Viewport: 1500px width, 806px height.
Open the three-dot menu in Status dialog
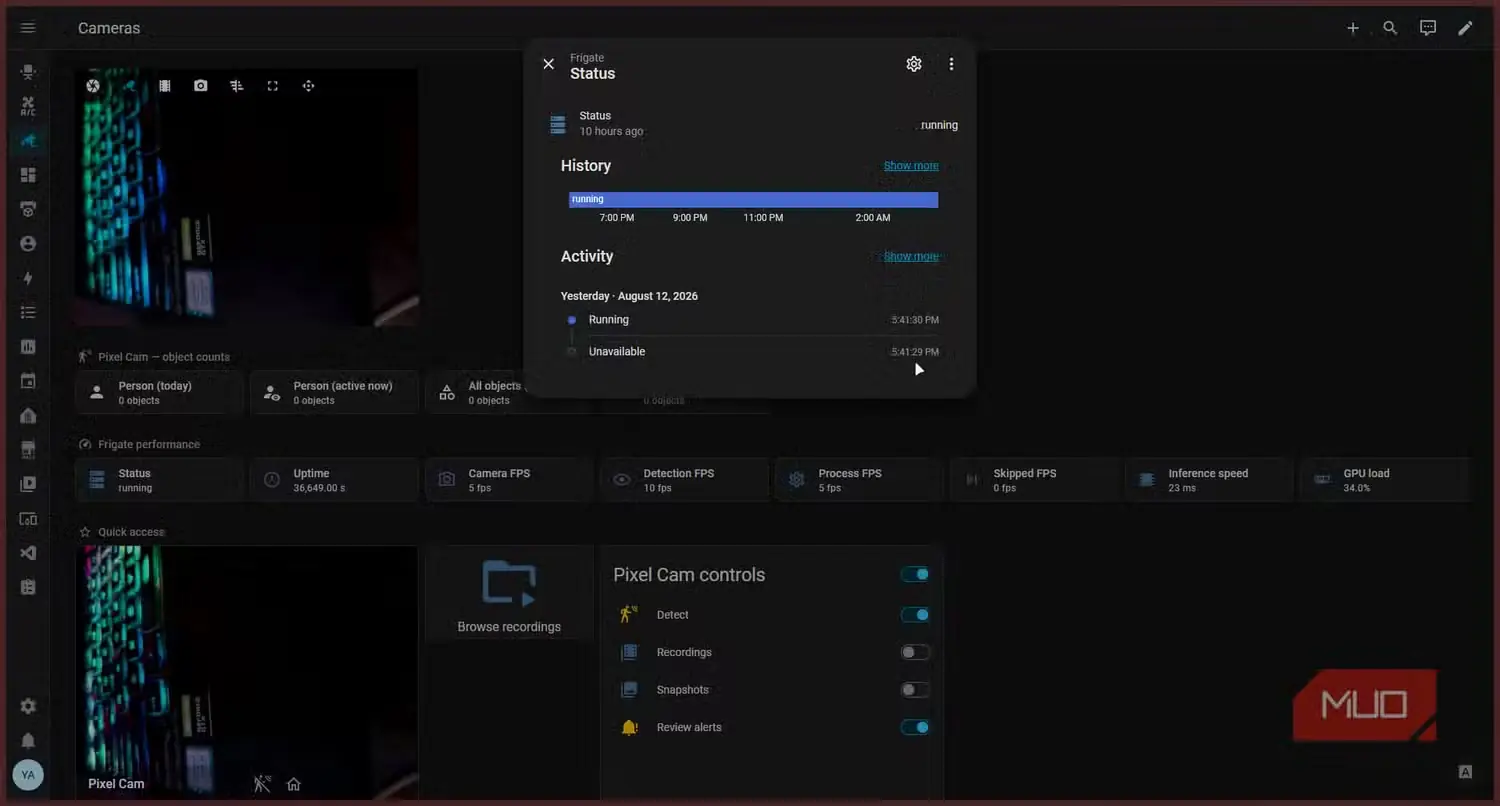point(951,64)
